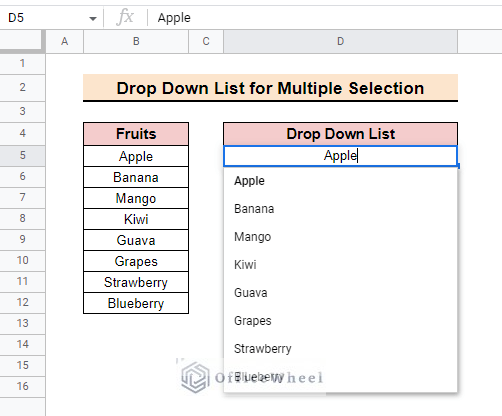
Task: Select column B header
Action: point(136,41)
